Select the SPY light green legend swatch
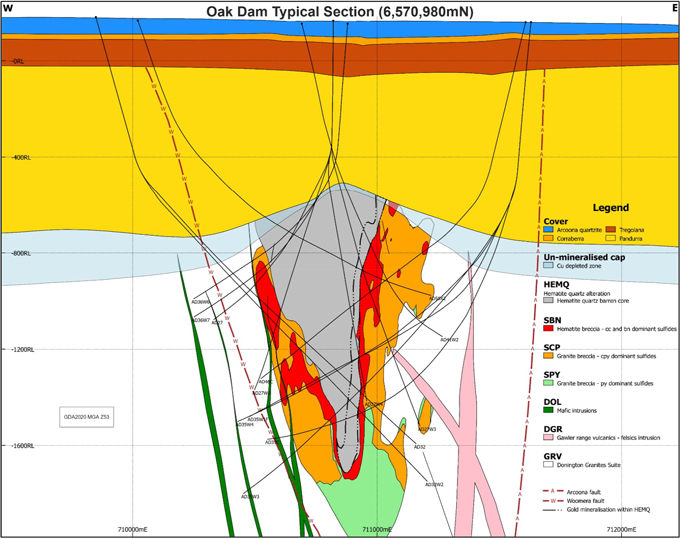 click(549, 382)
